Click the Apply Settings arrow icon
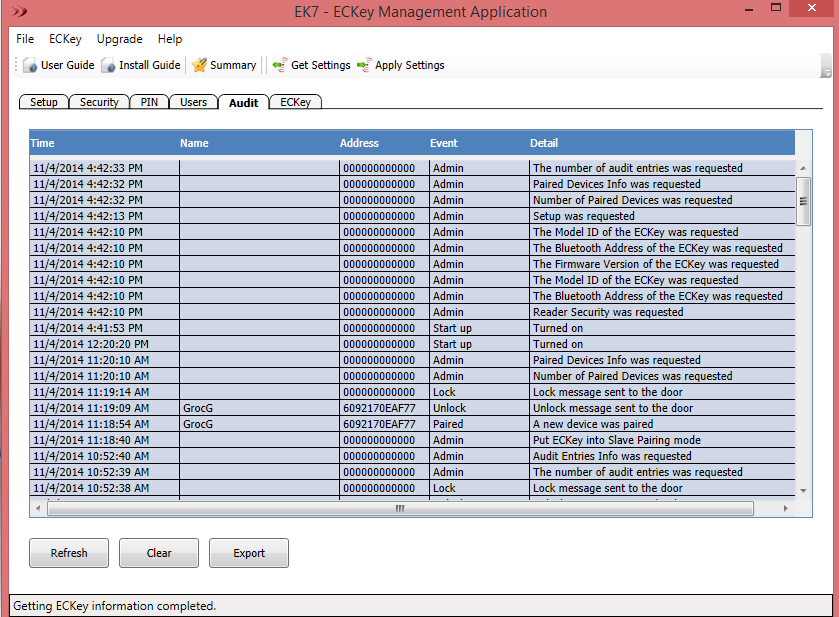 pos(364,65)
